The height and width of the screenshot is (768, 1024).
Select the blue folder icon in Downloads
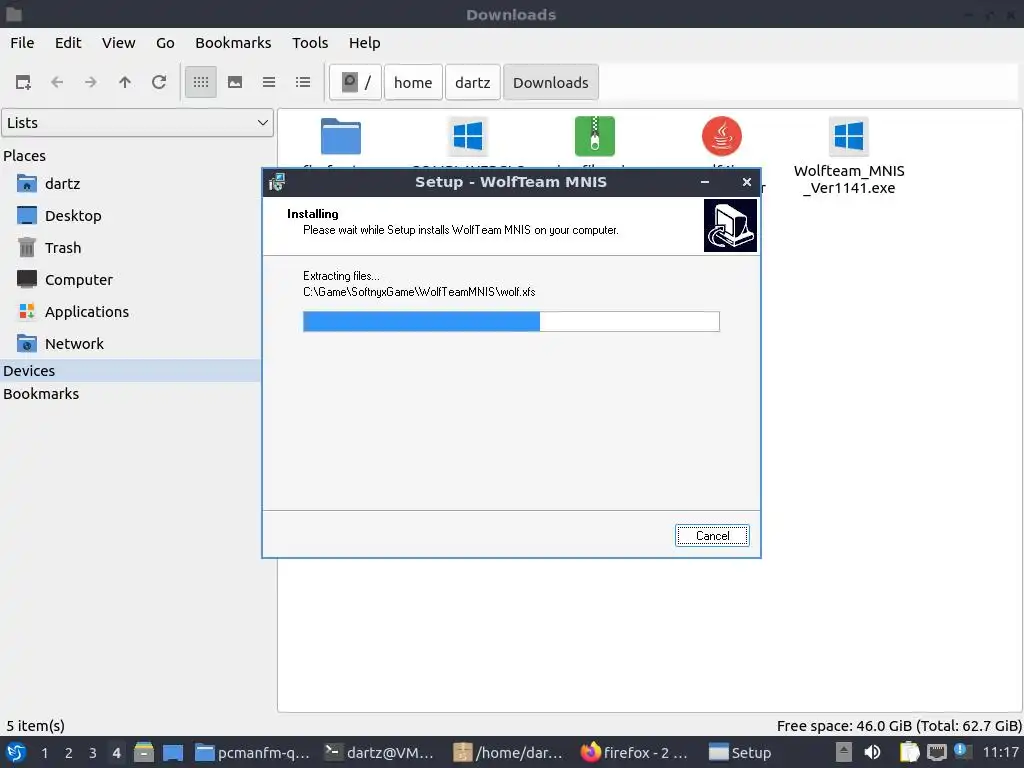point(340,136)
